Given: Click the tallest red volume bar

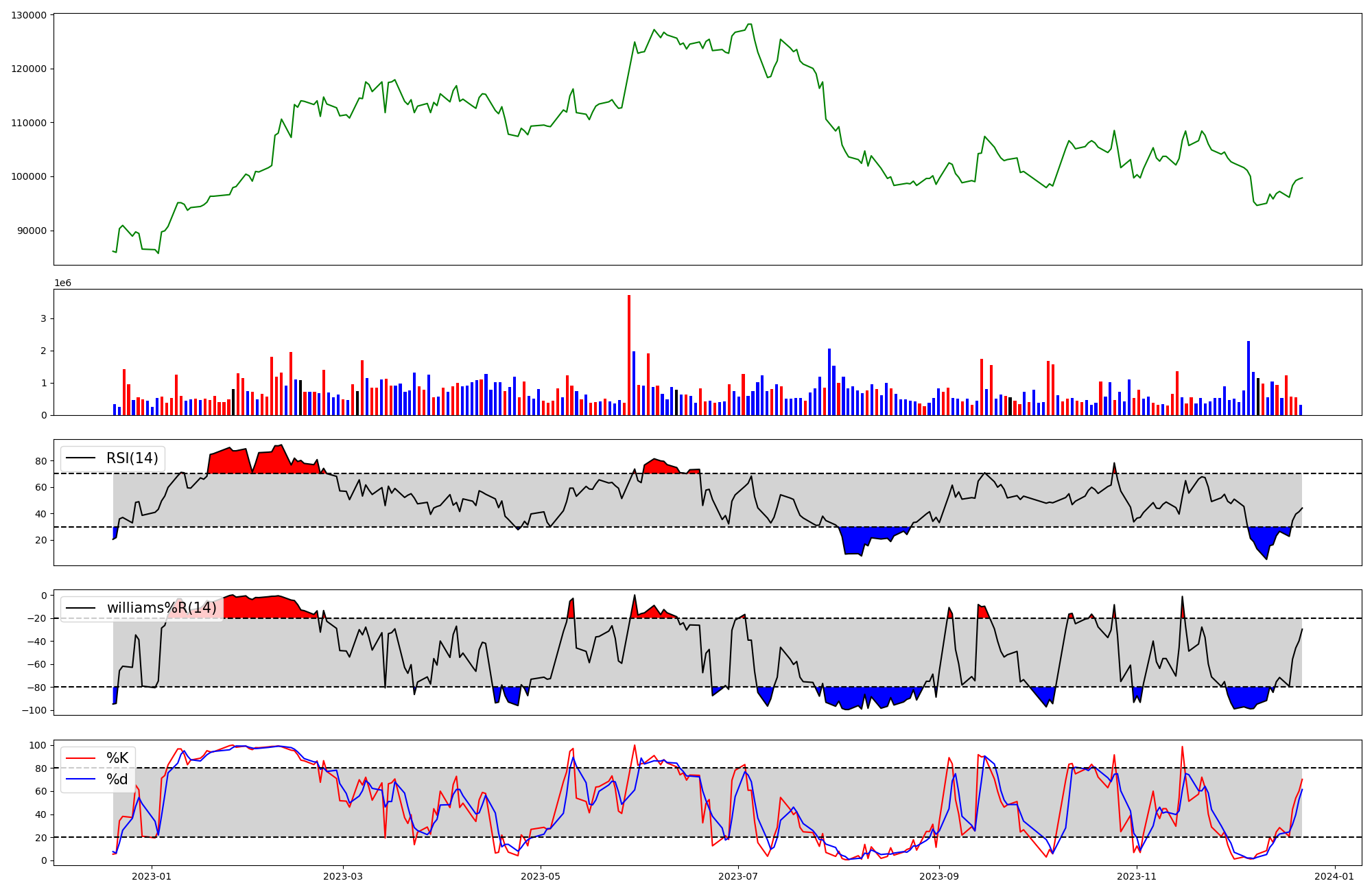Looking at the screenshot, I should tap(629, 357).
